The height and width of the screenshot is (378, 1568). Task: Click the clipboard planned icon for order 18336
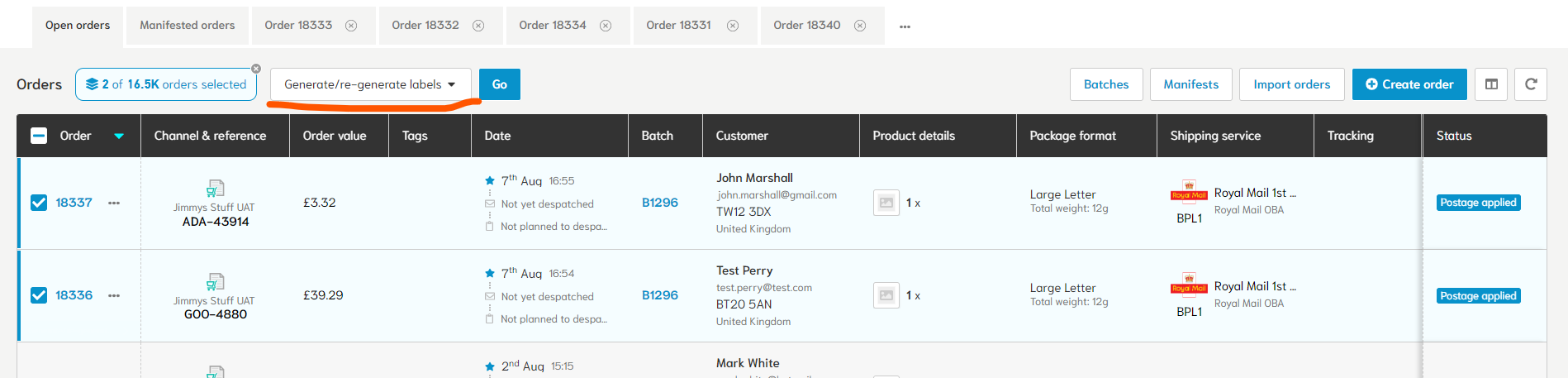[x=490, y=318]
